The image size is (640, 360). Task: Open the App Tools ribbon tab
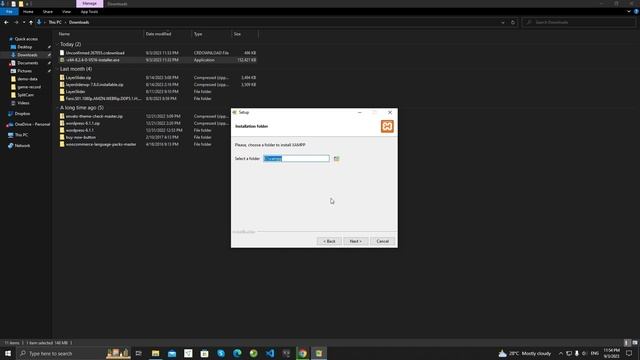(x=89, y=12)
